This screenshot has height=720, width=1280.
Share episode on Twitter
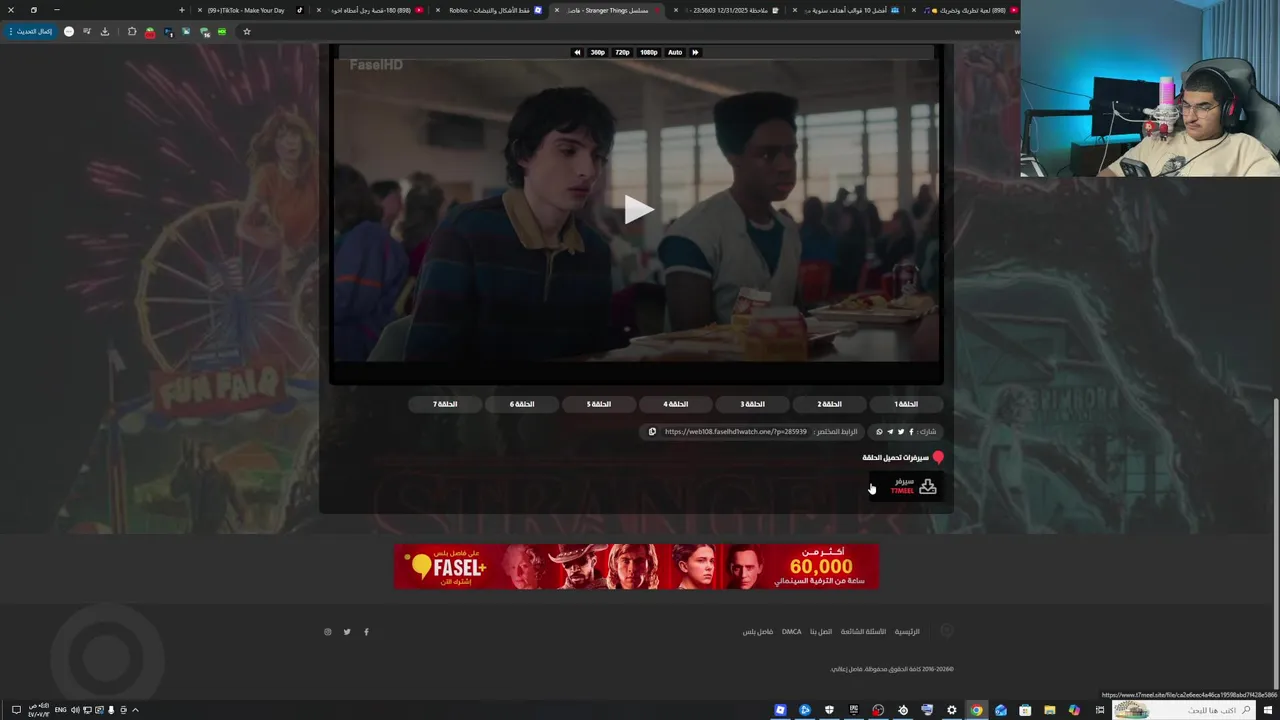(x=900, y=432)
